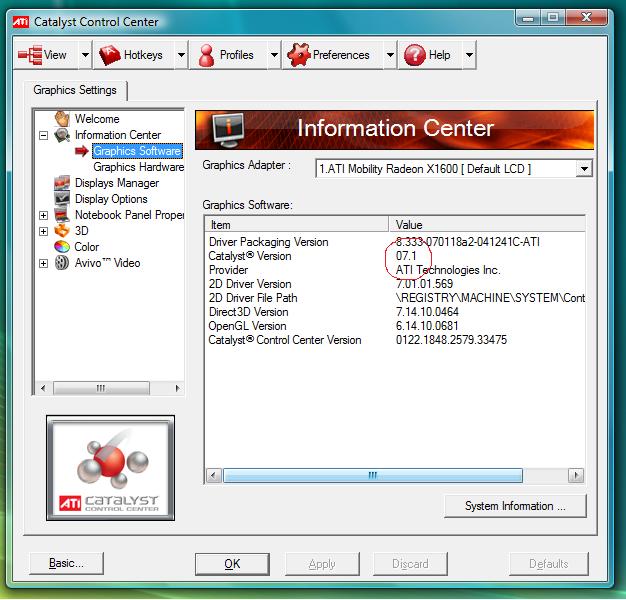Click the software list scroll right arrow
The image size is (626, 600).
click(x=576, y=475)
